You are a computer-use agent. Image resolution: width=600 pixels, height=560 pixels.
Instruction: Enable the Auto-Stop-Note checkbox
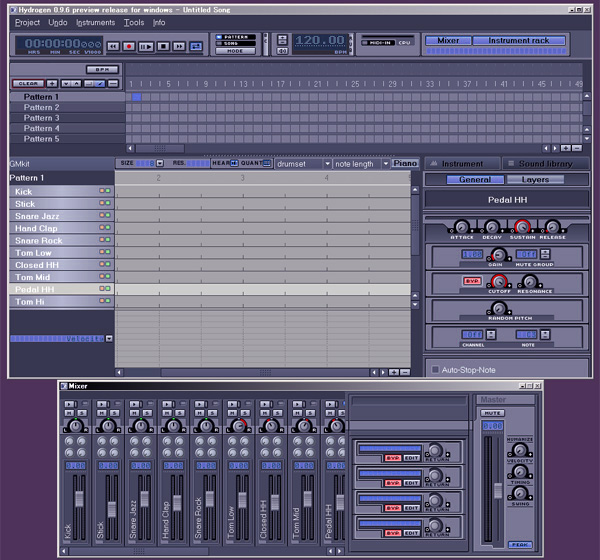pos(435,369)
